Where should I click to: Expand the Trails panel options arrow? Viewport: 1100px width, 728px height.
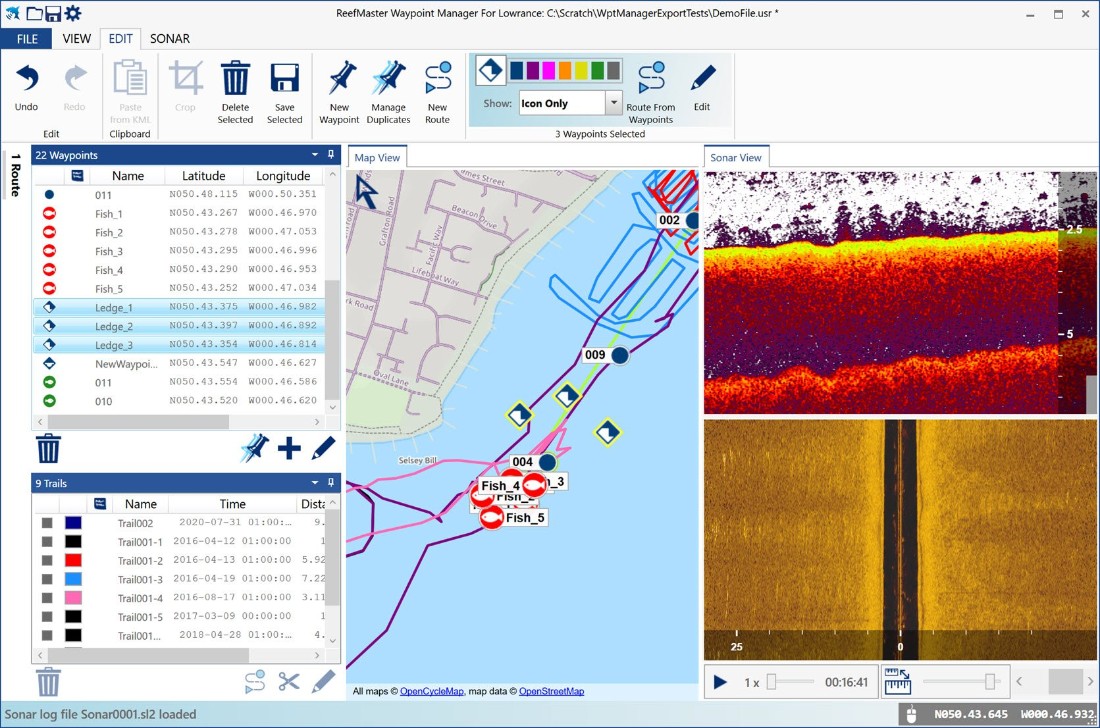point(316,483)
